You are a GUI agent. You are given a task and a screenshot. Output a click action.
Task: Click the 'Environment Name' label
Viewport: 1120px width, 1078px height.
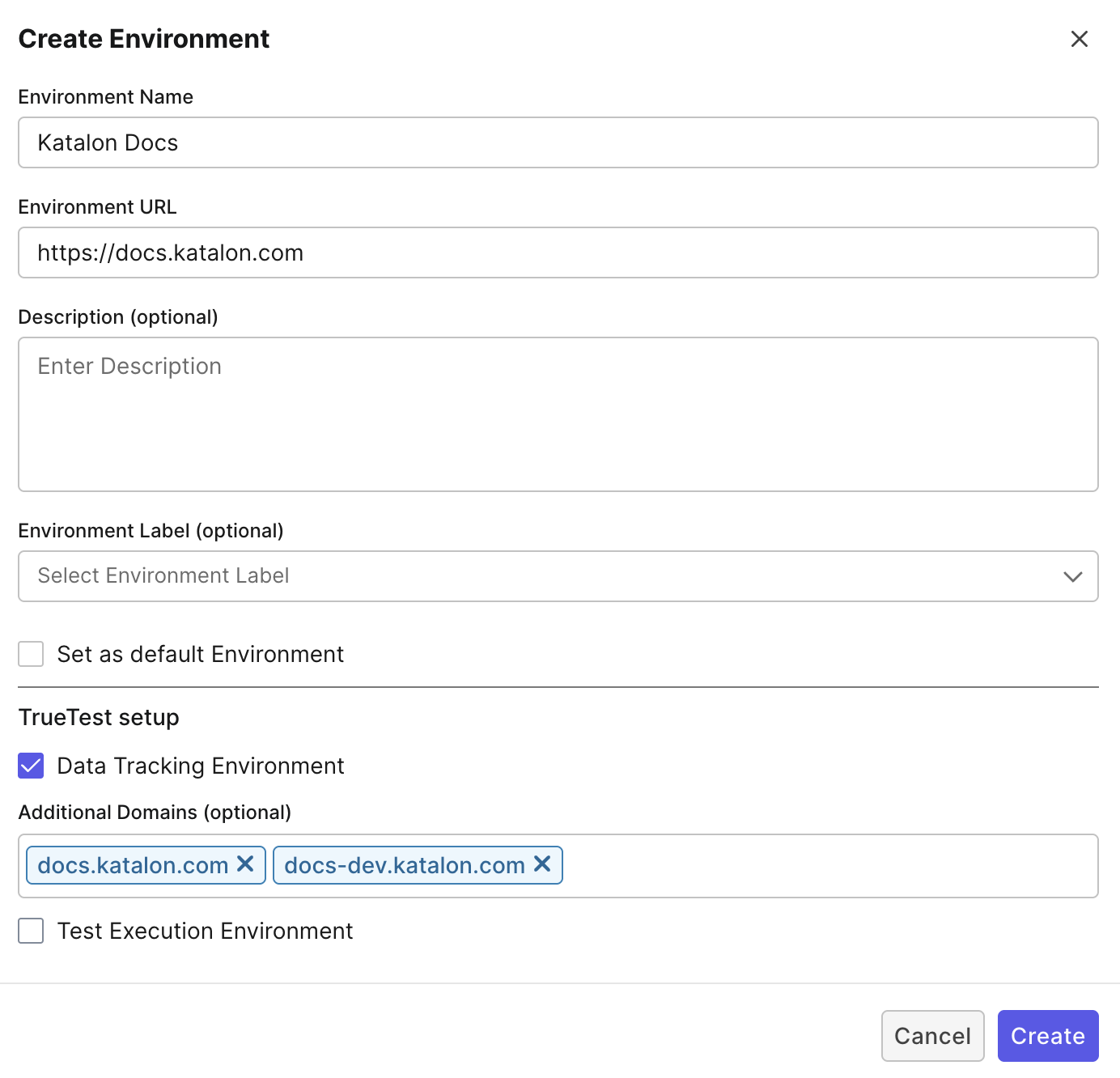(106, 96)
